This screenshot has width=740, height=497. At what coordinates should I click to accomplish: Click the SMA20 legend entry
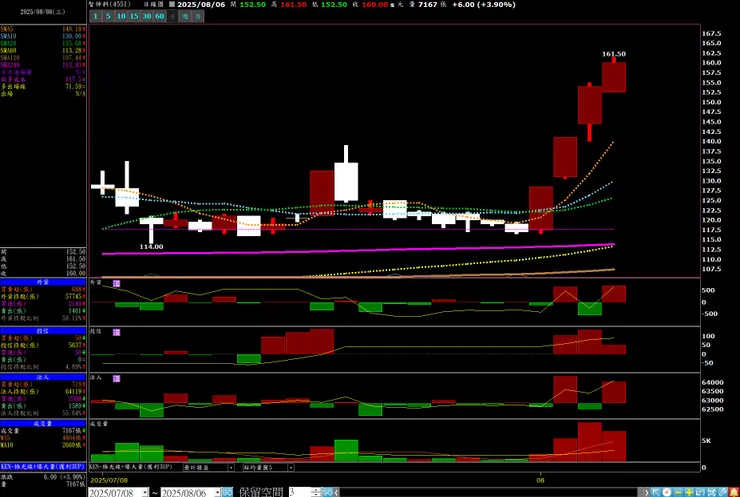point(43,43)
